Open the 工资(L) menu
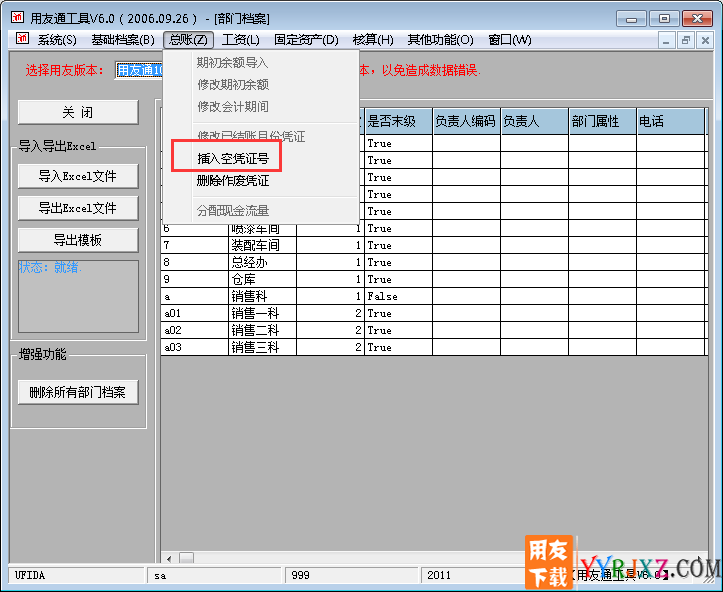723x592 pixels. tap(240, 40)
